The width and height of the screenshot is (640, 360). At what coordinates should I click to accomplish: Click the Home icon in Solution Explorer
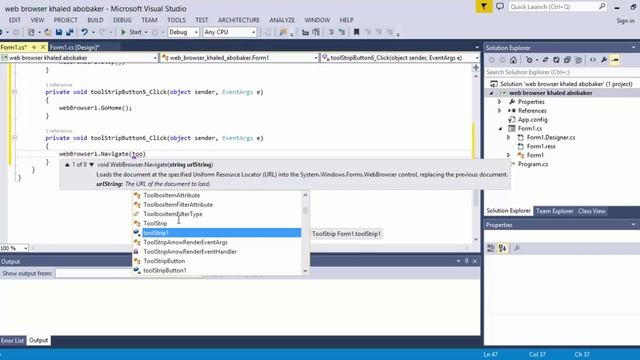click(513, 60)
